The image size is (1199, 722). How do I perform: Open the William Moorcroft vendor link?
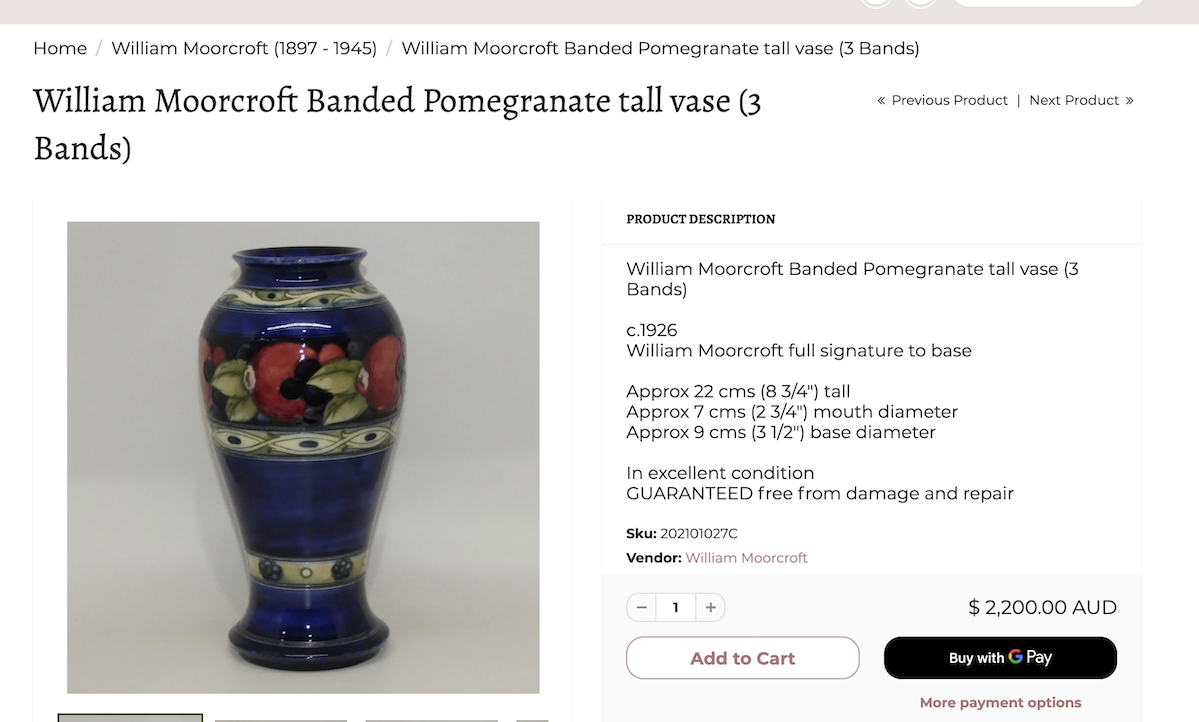tap(746, 558)
